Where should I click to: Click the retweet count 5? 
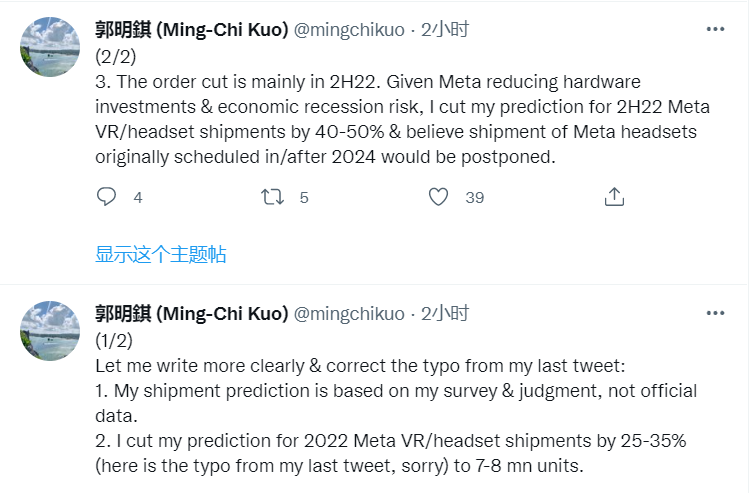tap(304, 198)
